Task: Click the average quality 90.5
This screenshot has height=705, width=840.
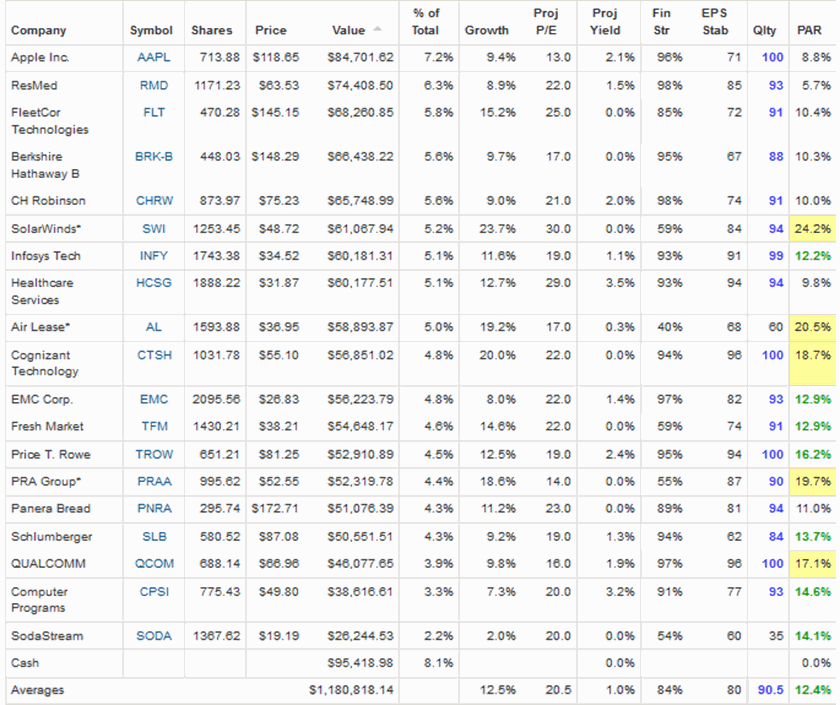Action: [x=771, y=690]
